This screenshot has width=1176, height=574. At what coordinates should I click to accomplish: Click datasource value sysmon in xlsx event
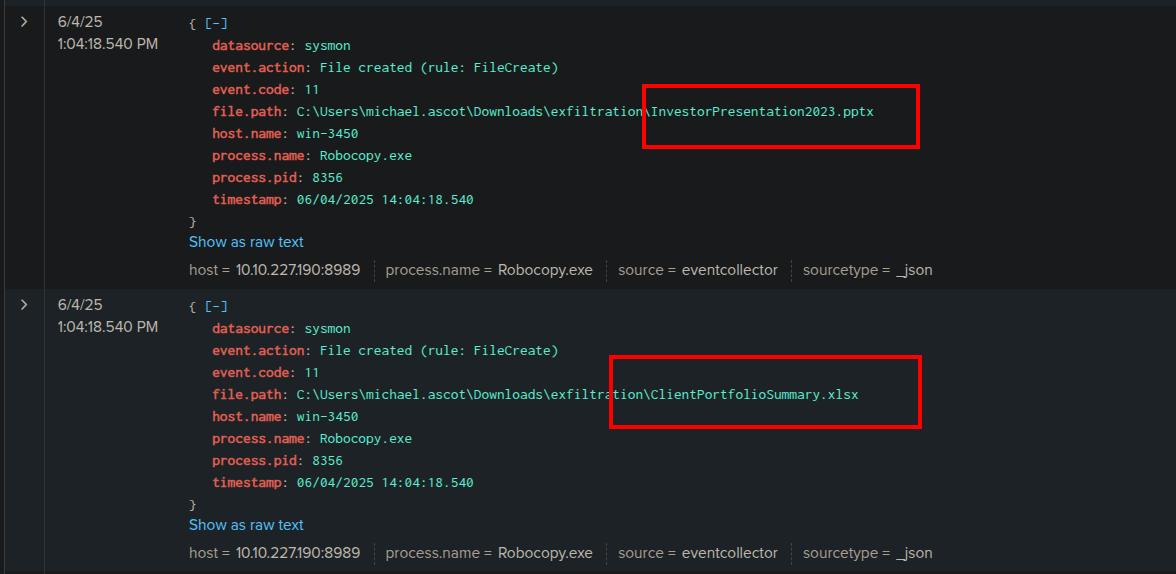327,329
